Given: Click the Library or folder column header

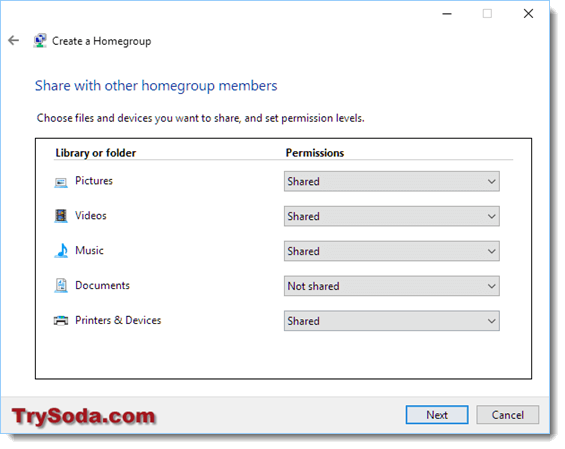Looking at the screenshot, I should point(96,153).
